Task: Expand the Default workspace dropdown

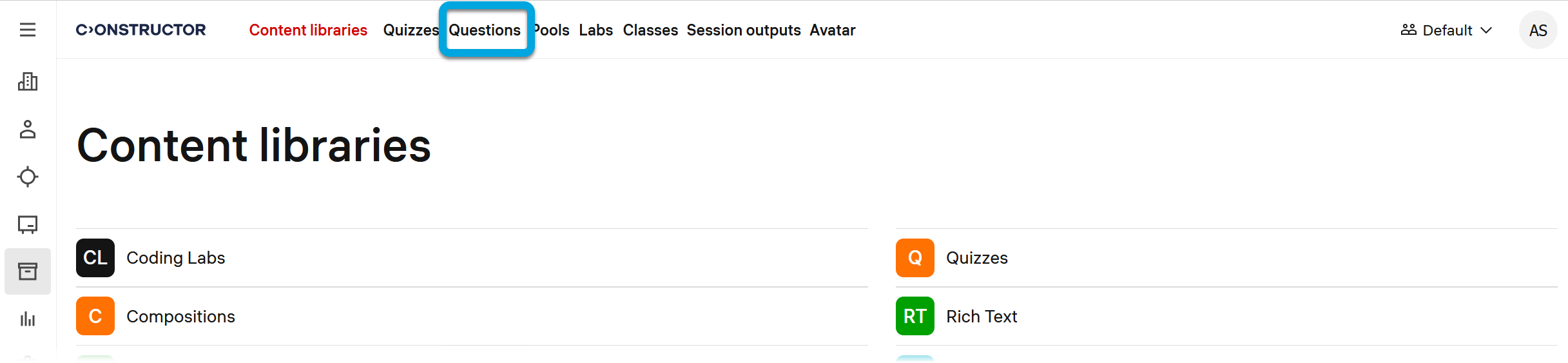Action: [x=1447, y=30]
